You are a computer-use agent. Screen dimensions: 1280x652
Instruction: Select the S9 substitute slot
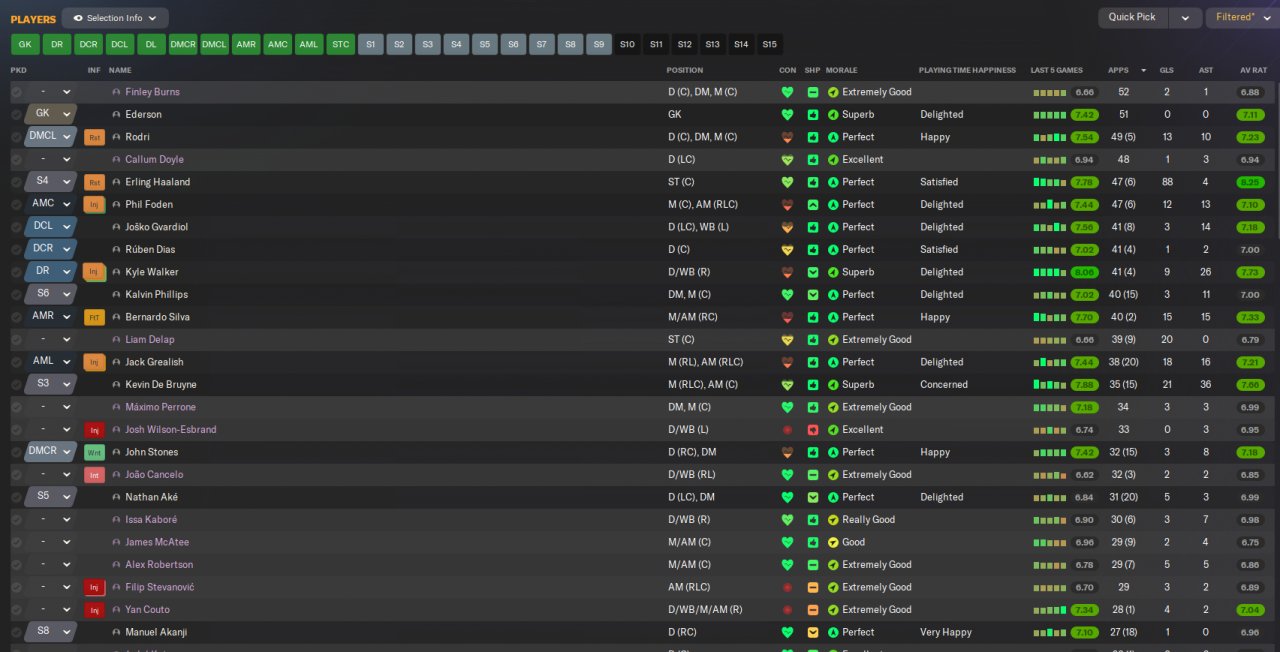click(599, 44)
